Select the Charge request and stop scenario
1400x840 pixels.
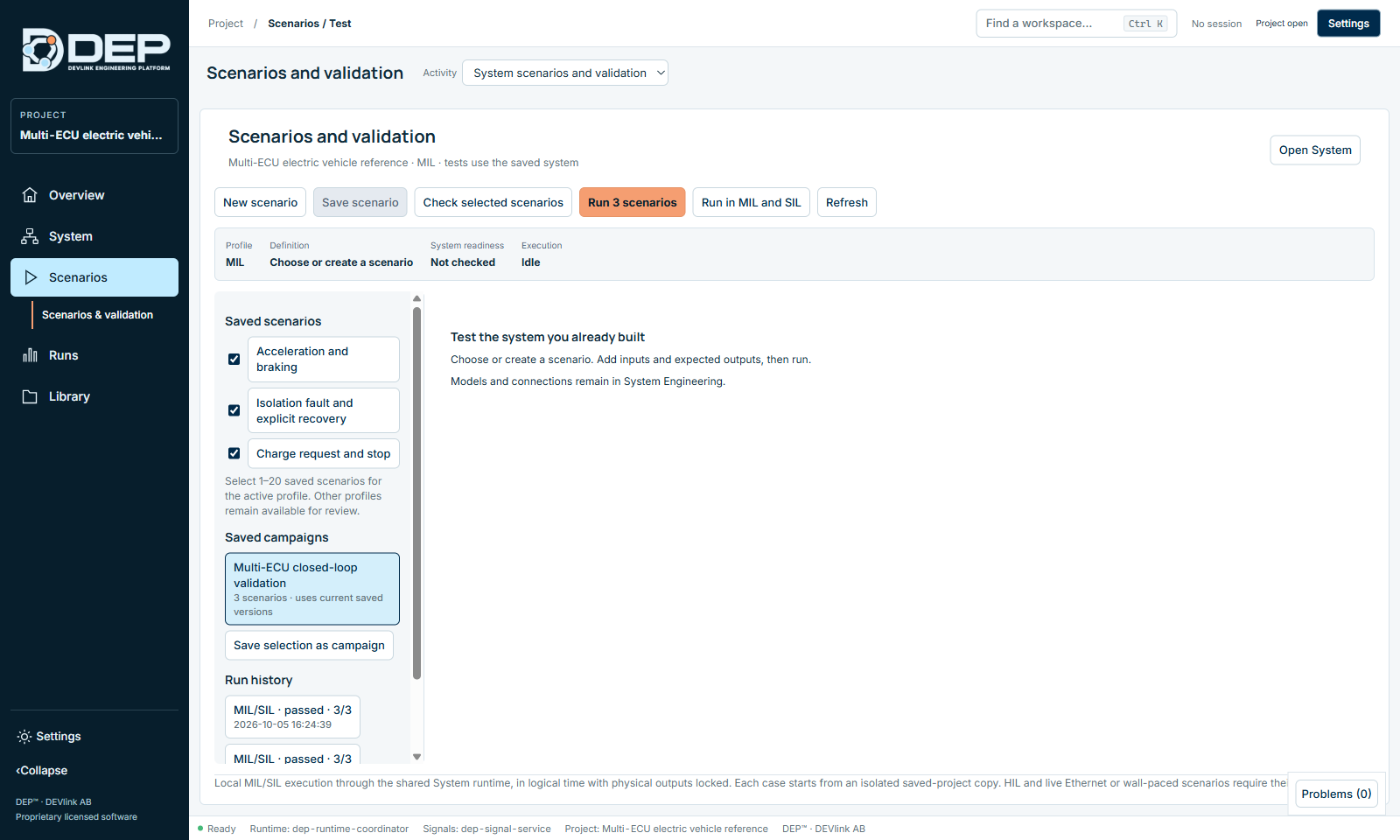click(323, 453)
